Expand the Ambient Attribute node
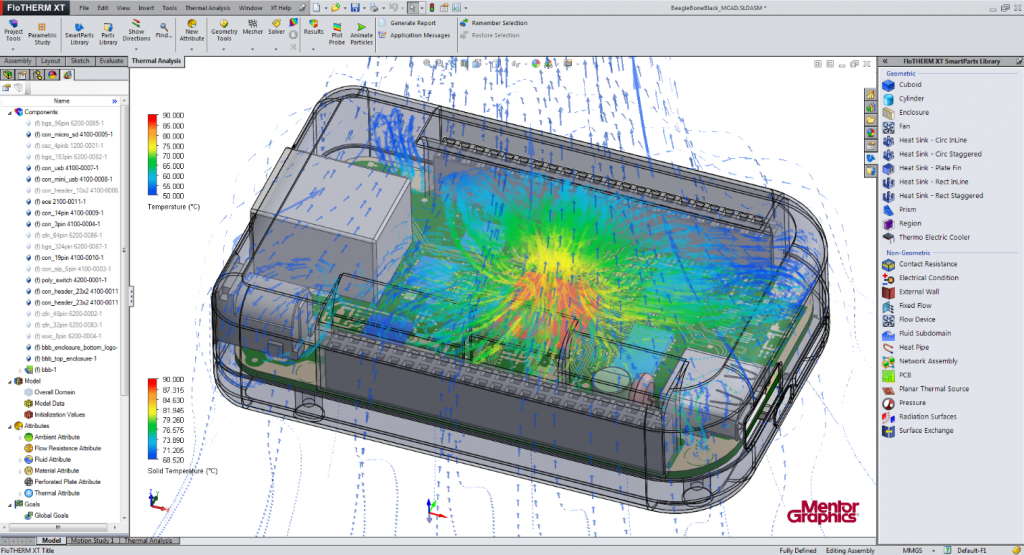The height and width of the screenshot is (555, 1024). pyautogui.click(x=20, y=437)
